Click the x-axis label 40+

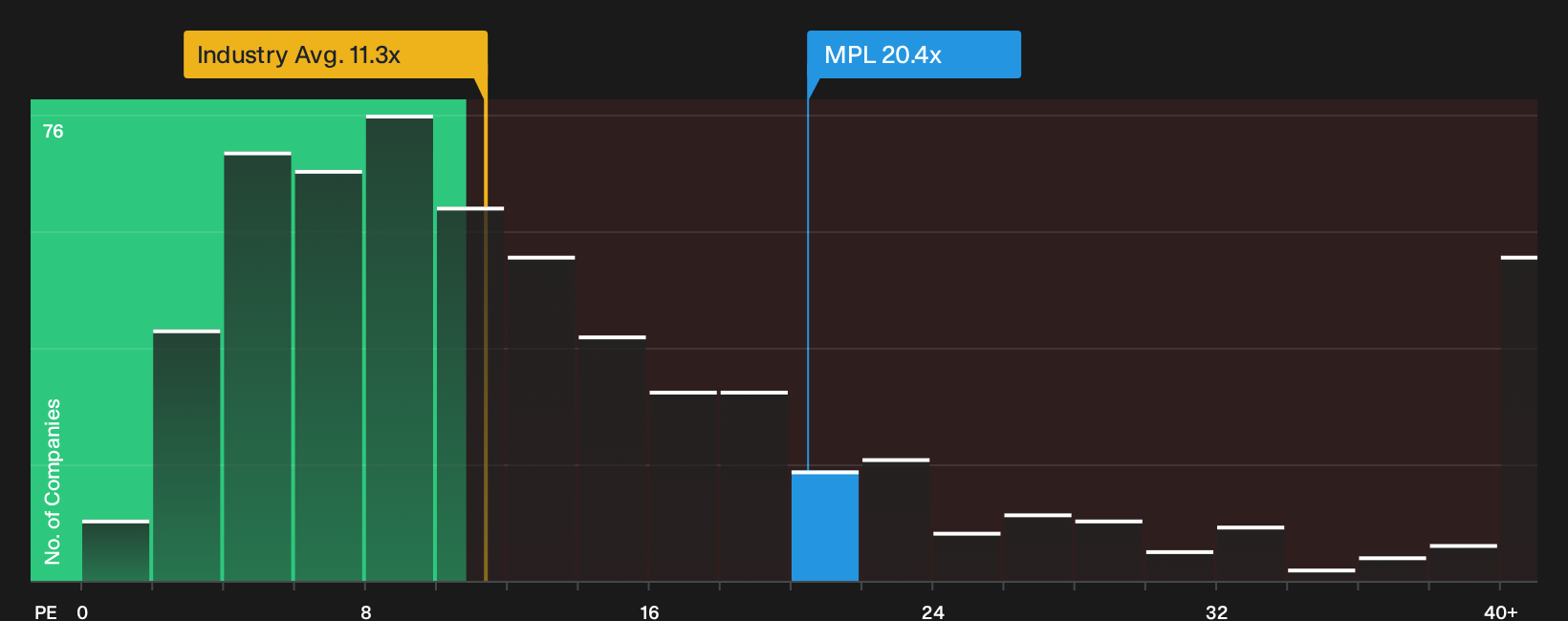[x=1501, y=612]
